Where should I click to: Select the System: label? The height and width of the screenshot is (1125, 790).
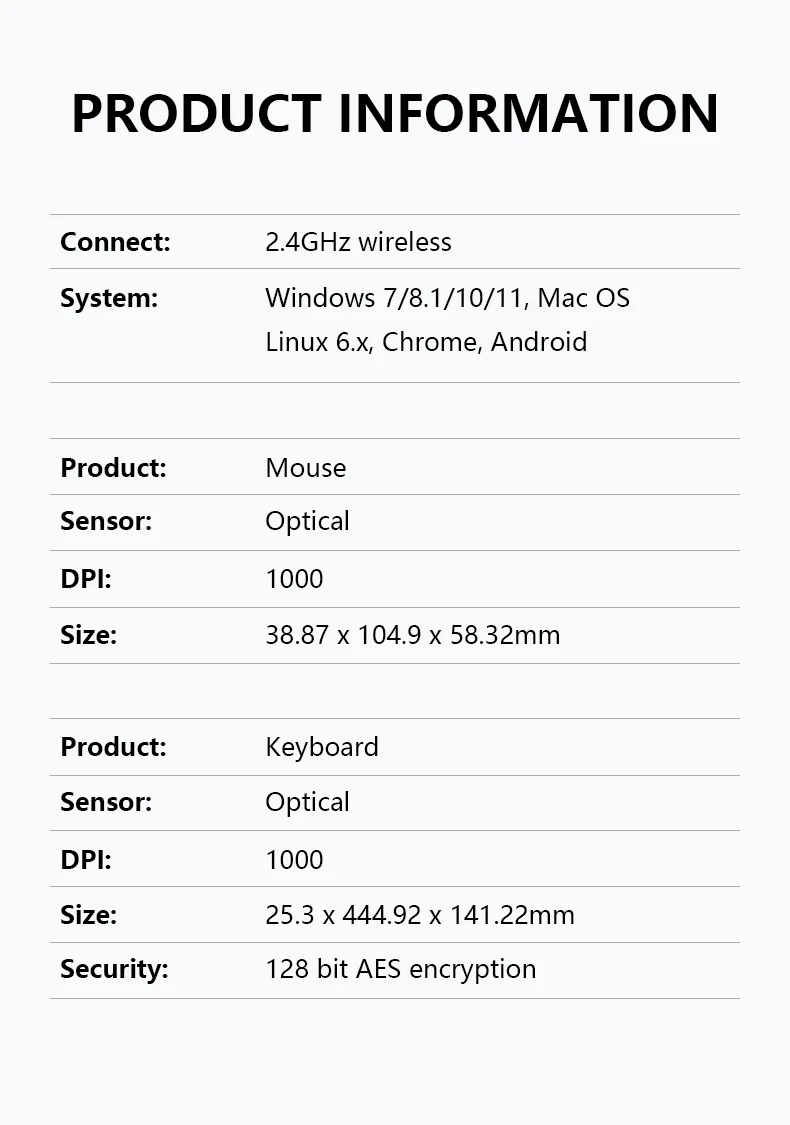pos(109,298)
